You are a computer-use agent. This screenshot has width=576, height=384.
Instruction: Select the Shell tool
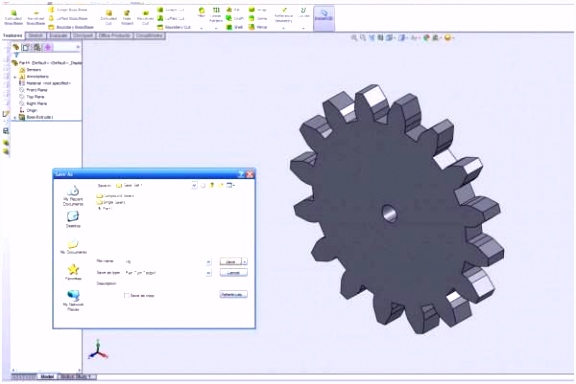click(234, 27)
